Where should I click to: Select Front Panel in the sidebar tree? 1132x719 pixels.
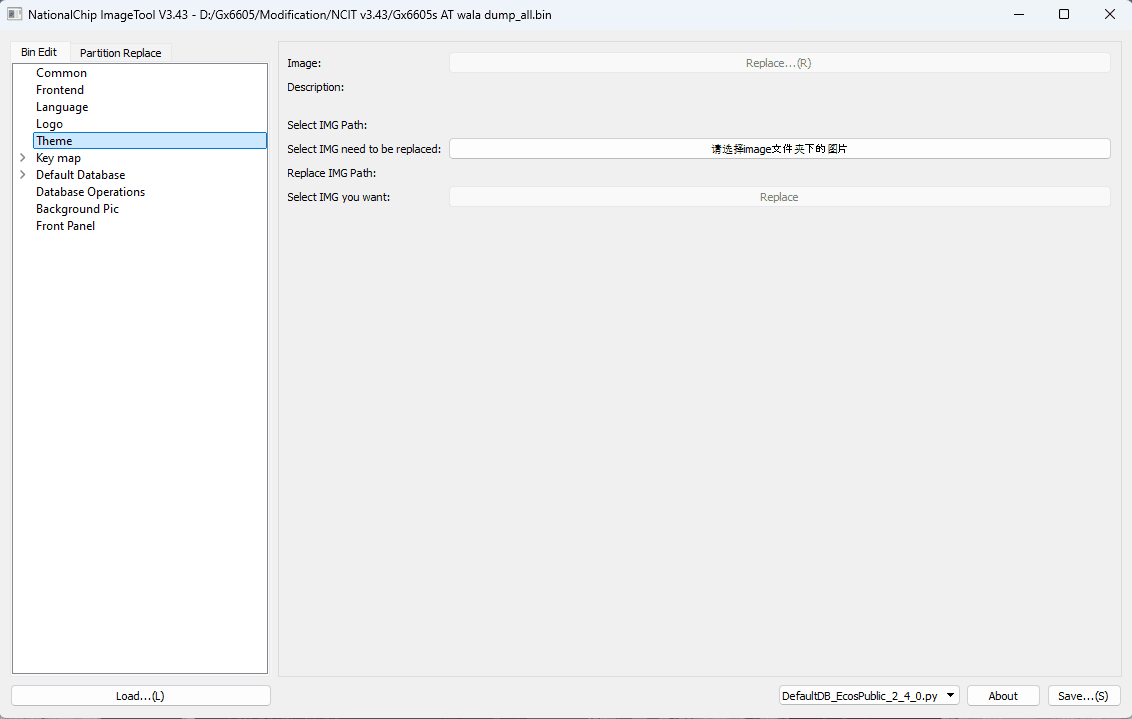pyautogui.click(x=65, y=225)
